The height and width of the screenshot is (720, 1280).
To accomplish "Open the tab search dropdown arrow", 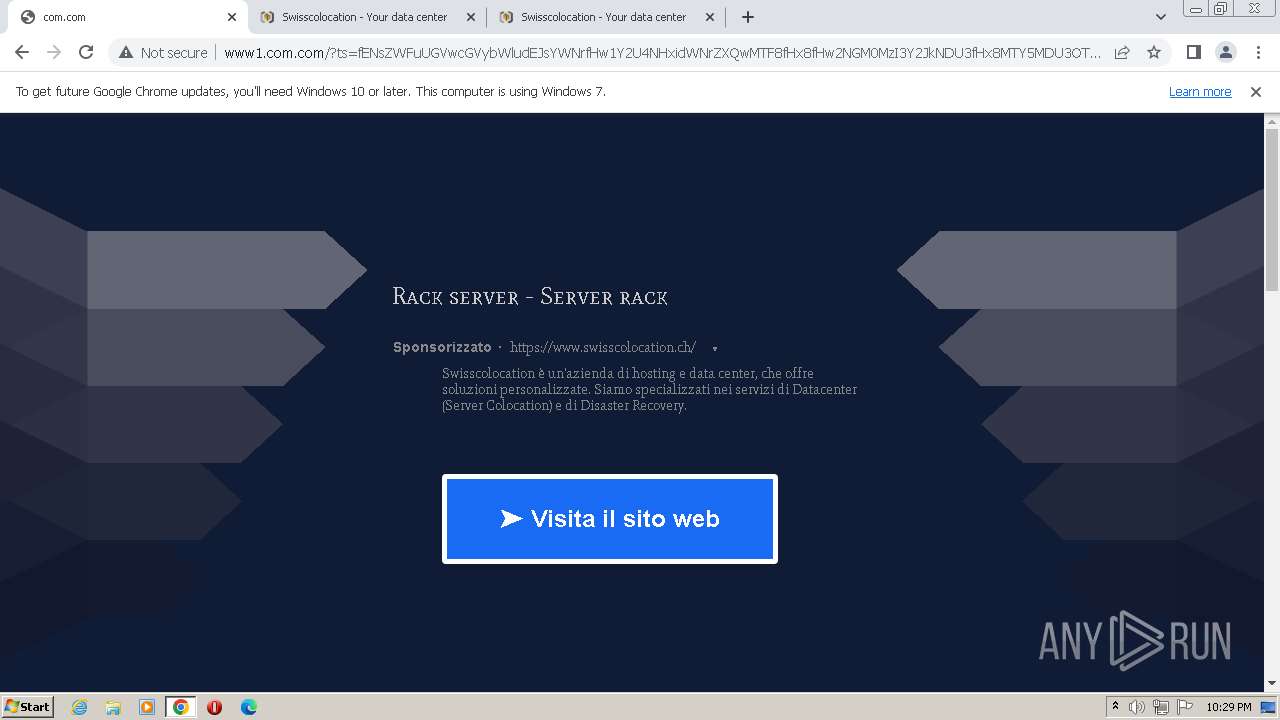I will click(x=1160, y=17).
